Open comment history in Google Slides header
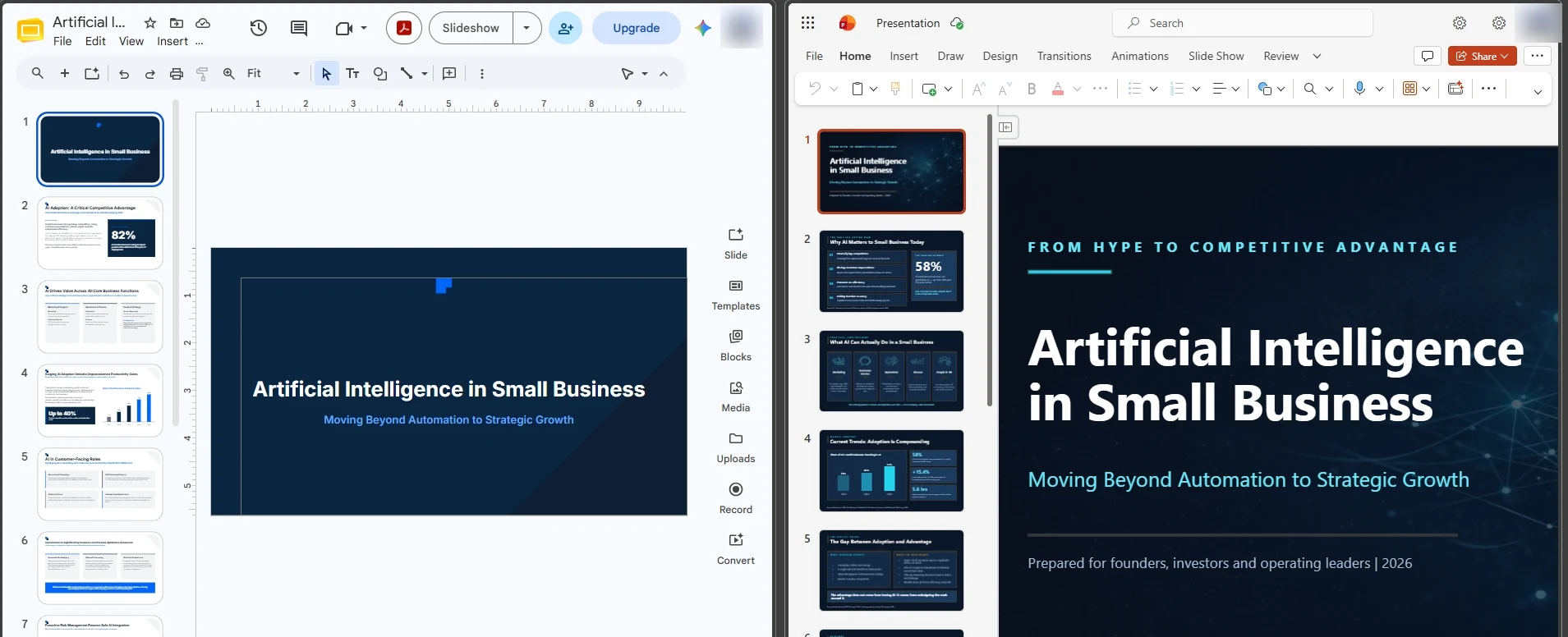 (299, 28)
